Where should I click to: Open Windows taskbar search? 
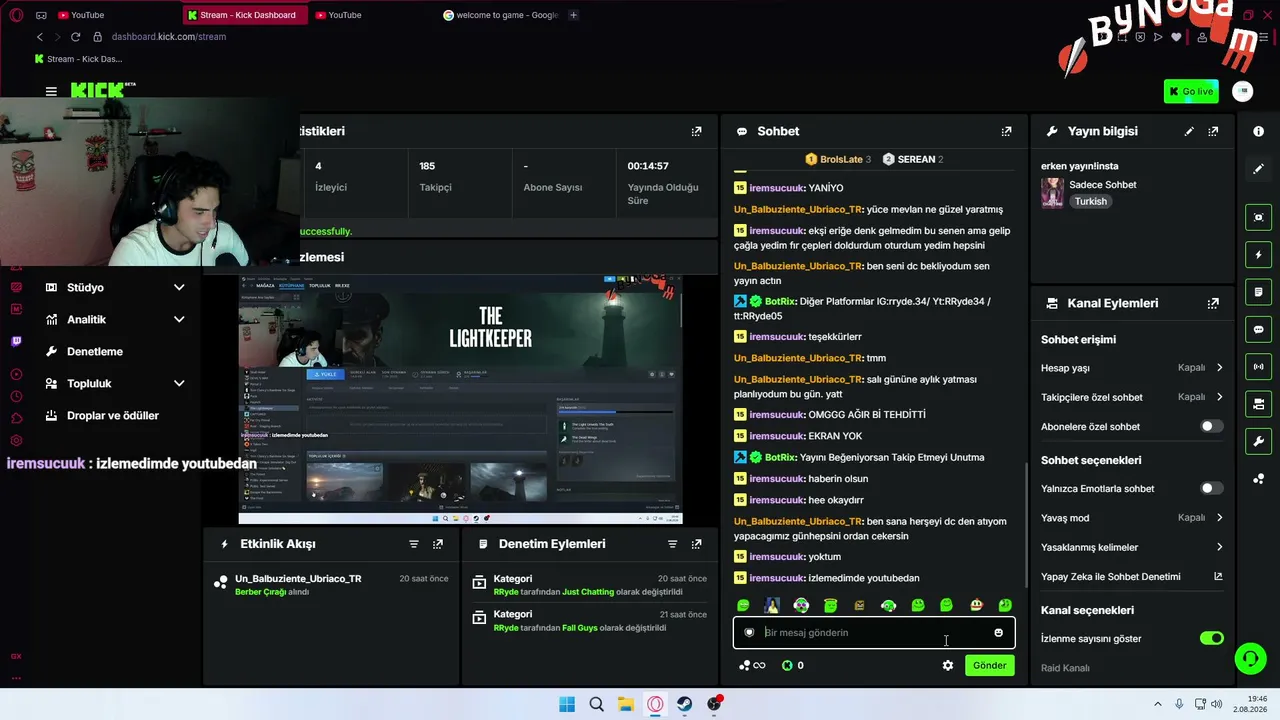pyautogui.click(x=596, y=704)
